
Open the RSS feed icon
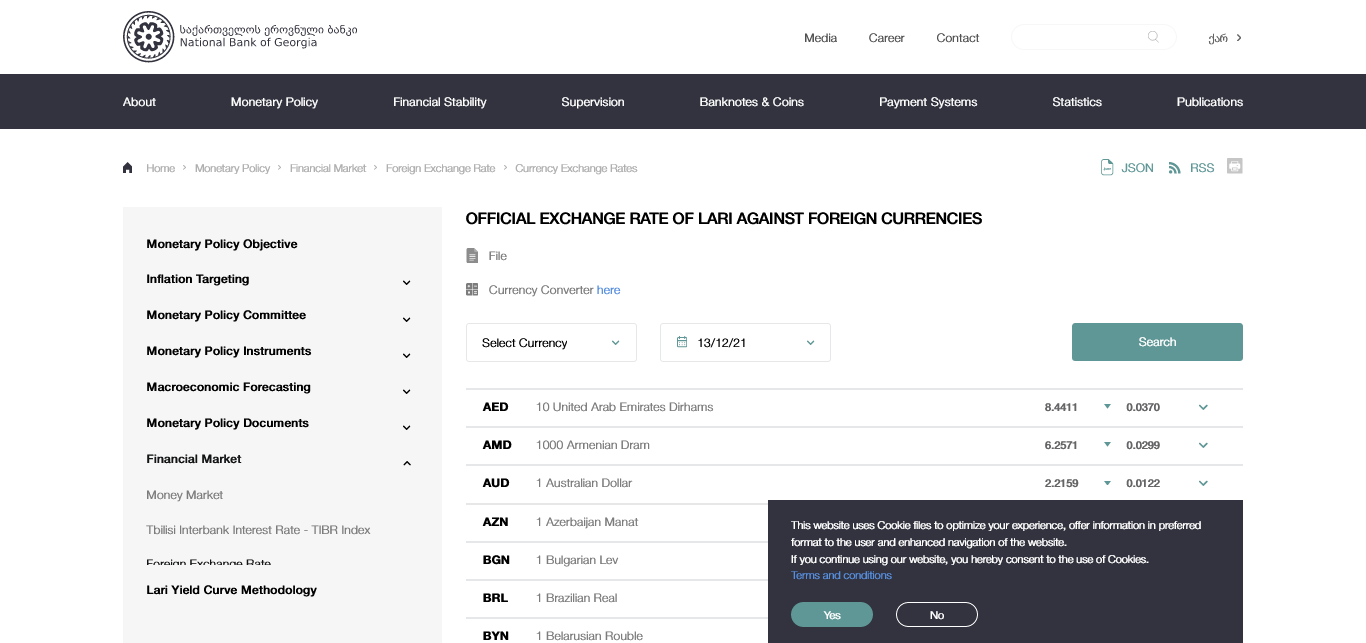coord(1175,168)
